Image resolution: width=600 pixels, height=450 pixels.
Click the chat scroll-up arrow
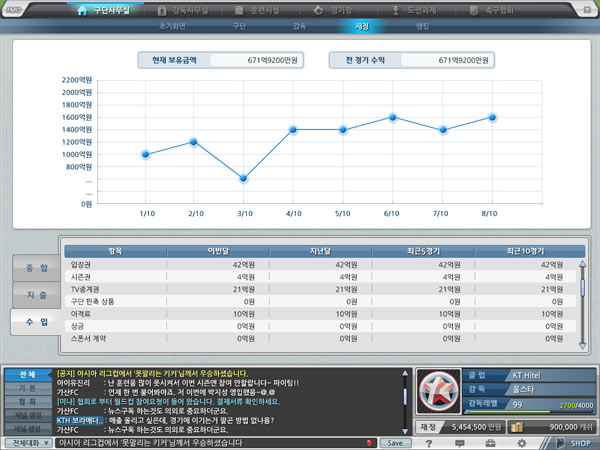coord(405,373)
